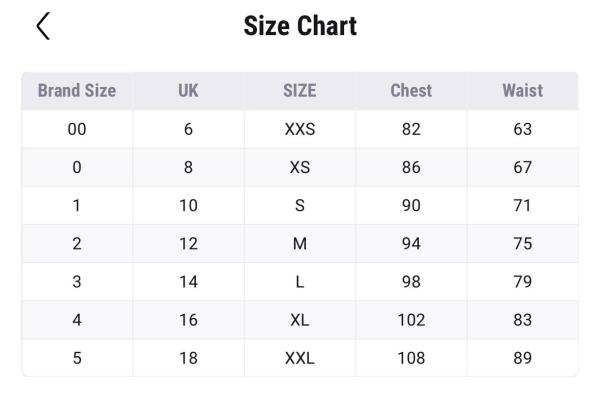Image resolution: width=600 pixels, height=406 pixels.
Task: Select the Brand Size column header
Action: pos(77,91)
